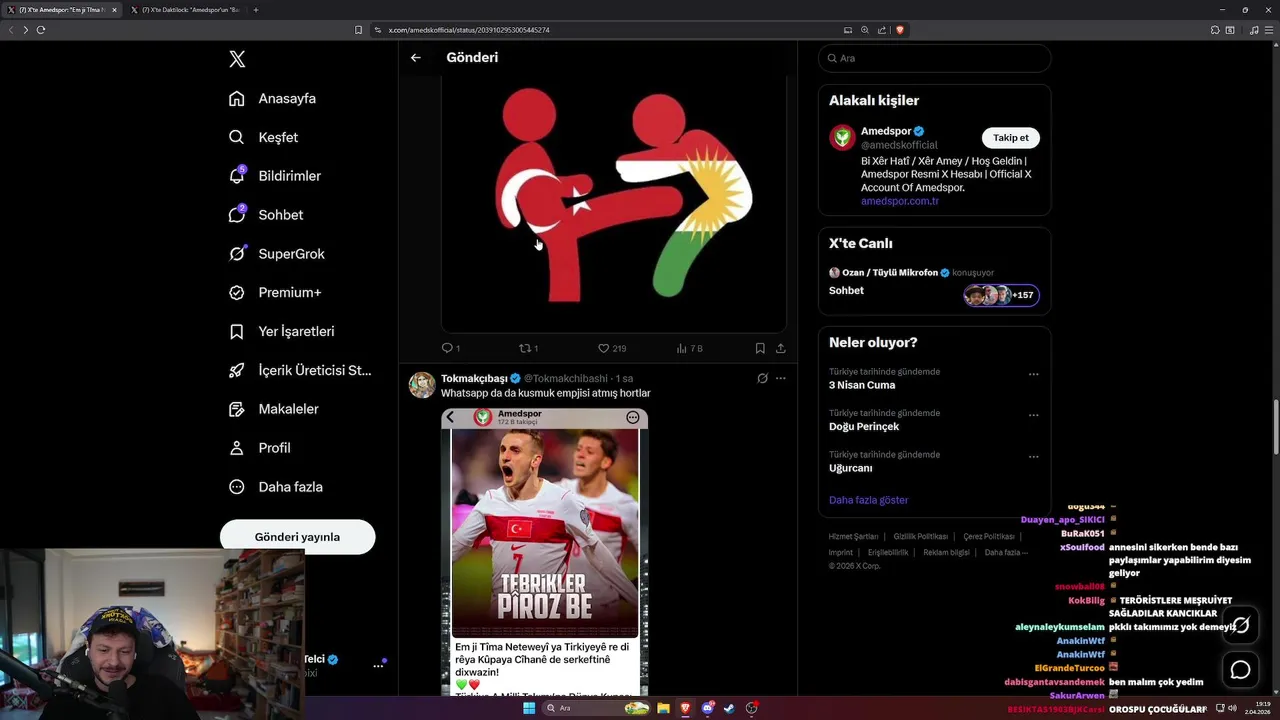Open the Doğu Perinçek trend

pyautogui.click(x=864, y=427)
